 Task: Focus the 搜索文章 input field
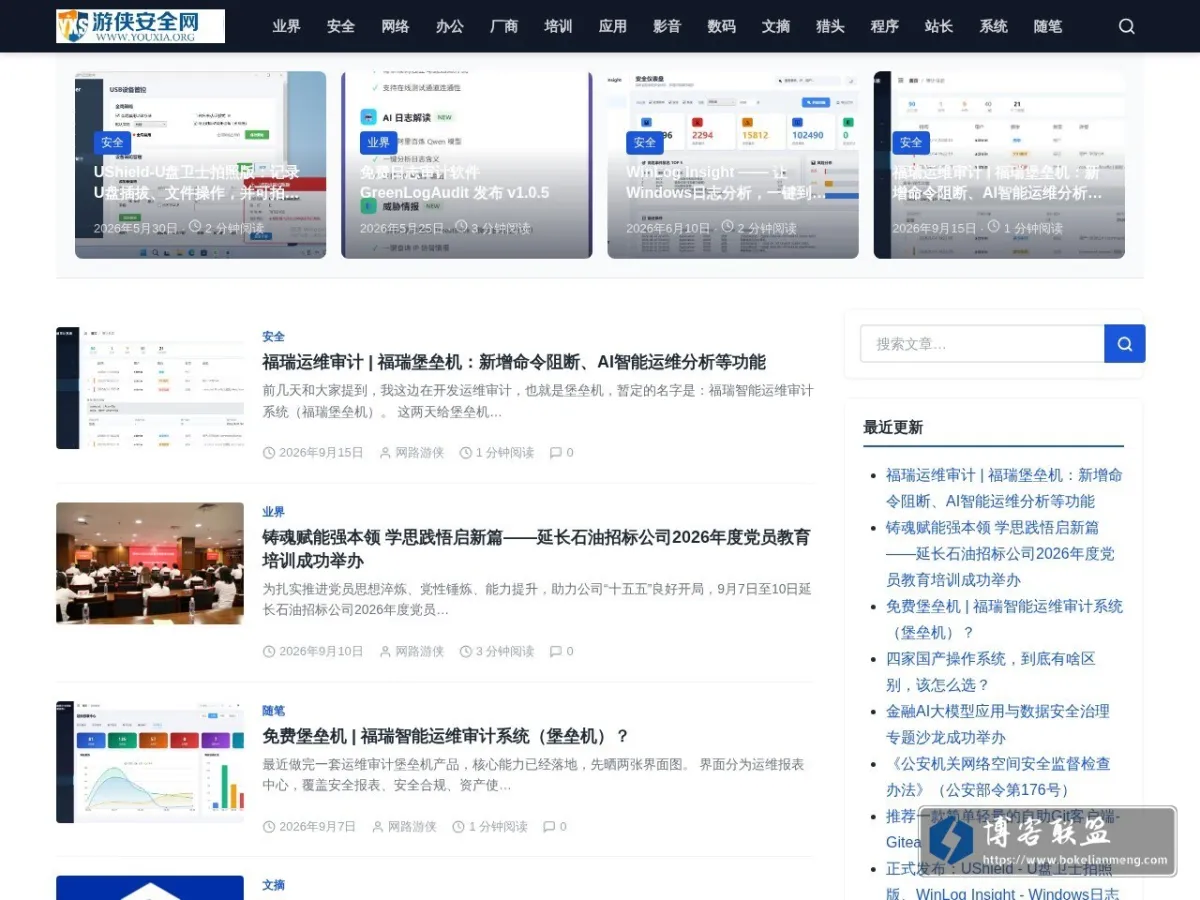point(982,344)
